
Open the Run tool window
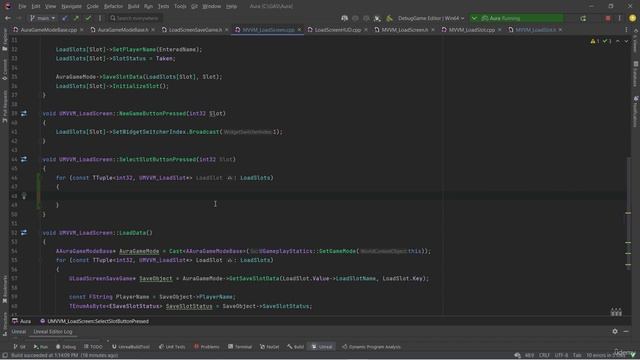(40, 347)
